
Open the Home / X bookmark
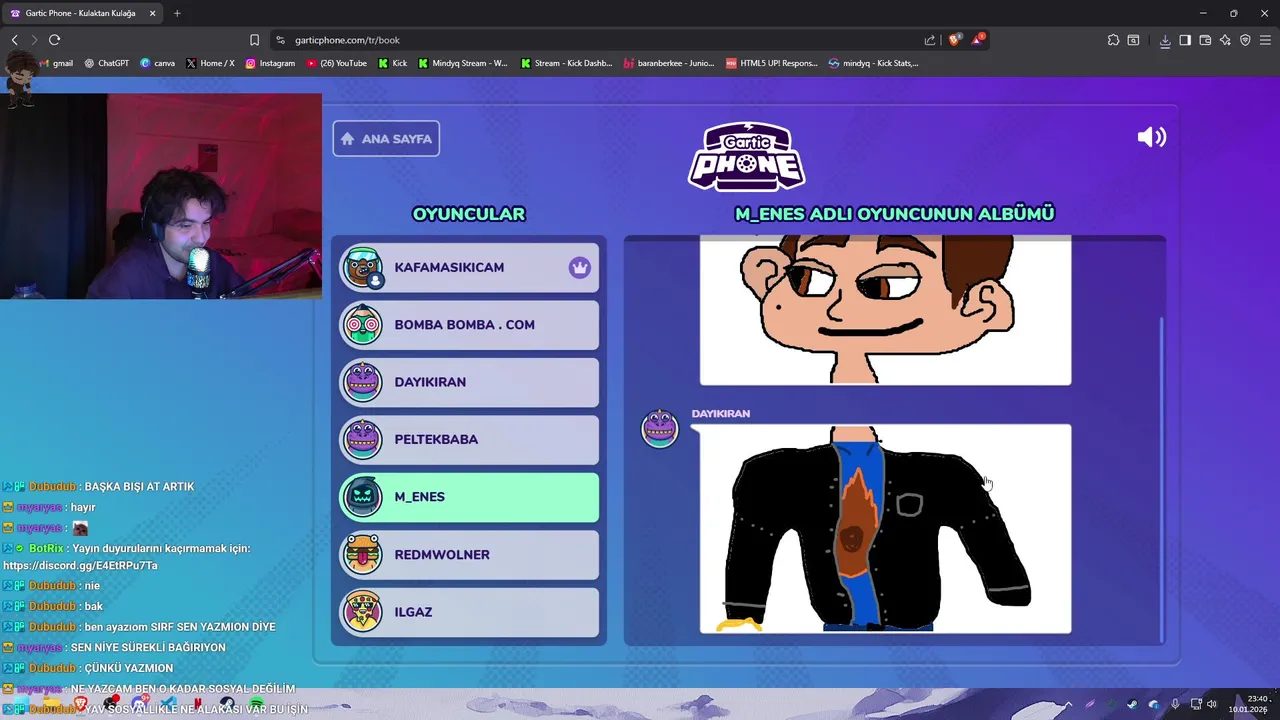pos(210,63)
